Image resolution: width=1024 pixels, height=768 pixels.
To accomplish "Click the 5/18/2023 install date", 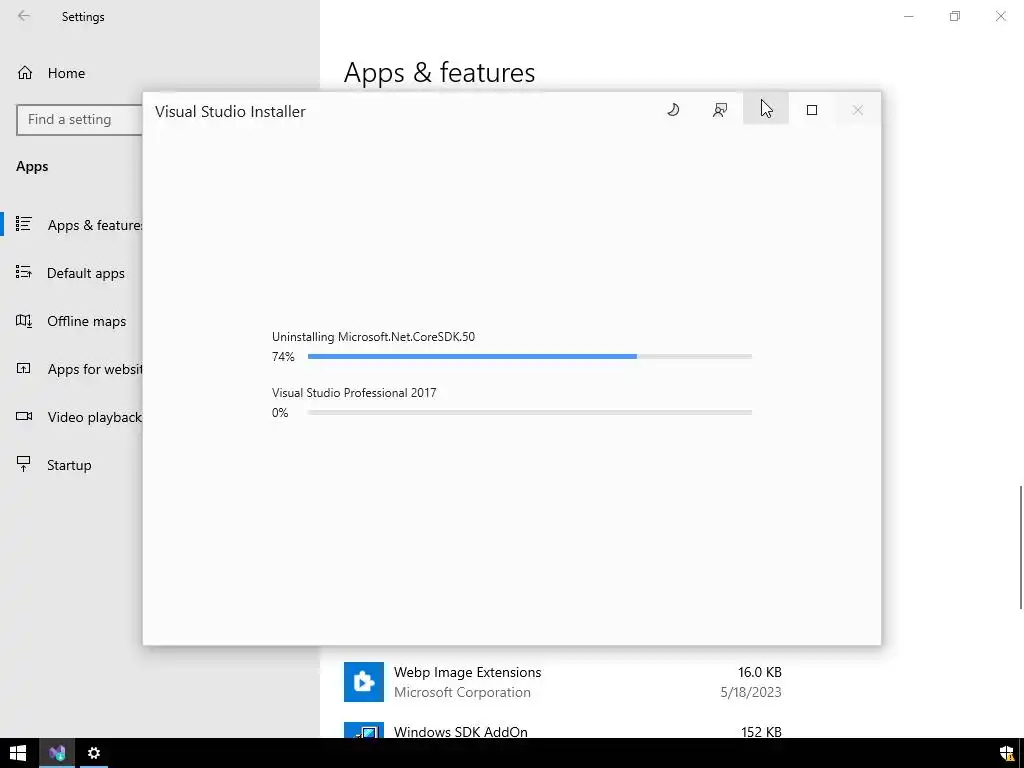I will 751,692.
